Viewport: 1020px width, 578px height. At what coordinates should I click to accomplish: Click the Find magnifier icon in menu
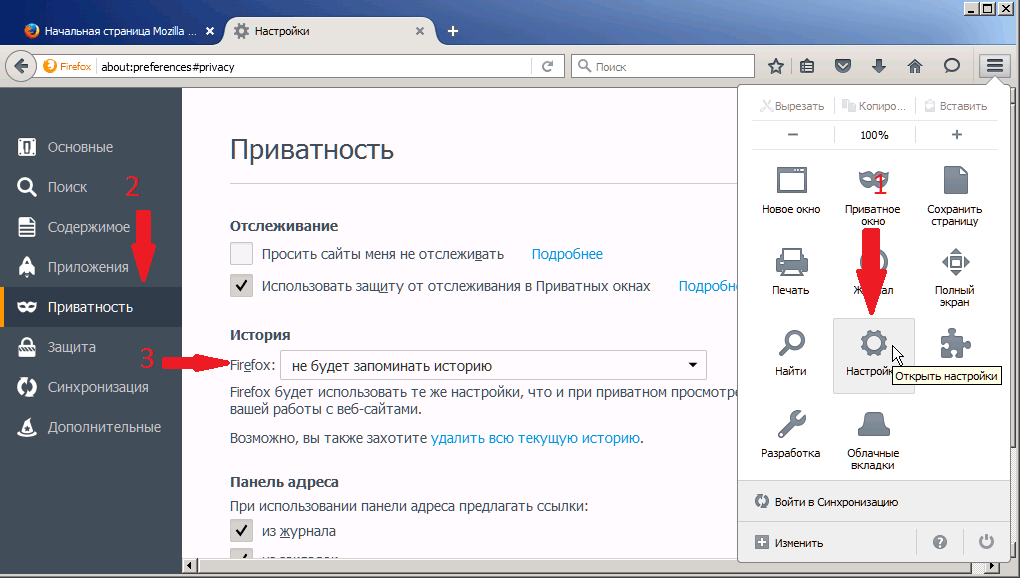[x=790, y=345]
